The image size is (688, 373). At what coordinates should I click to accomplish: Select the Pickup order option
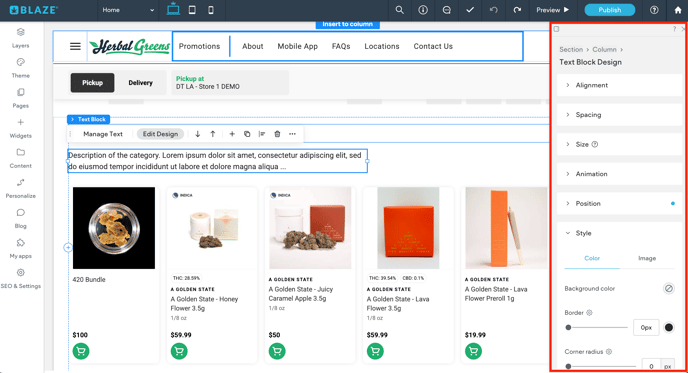pyautogui.click(x=92, y=82)
